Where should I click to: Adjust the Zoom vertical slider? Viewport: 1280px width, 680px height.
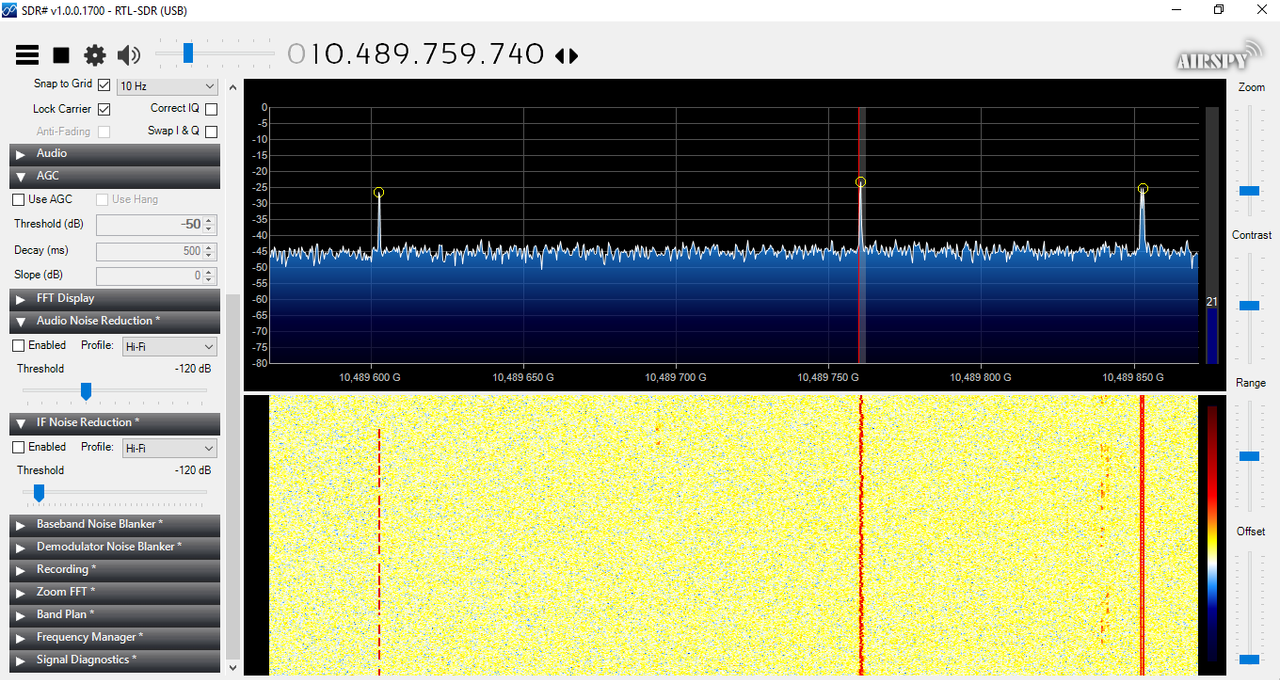1249,190
